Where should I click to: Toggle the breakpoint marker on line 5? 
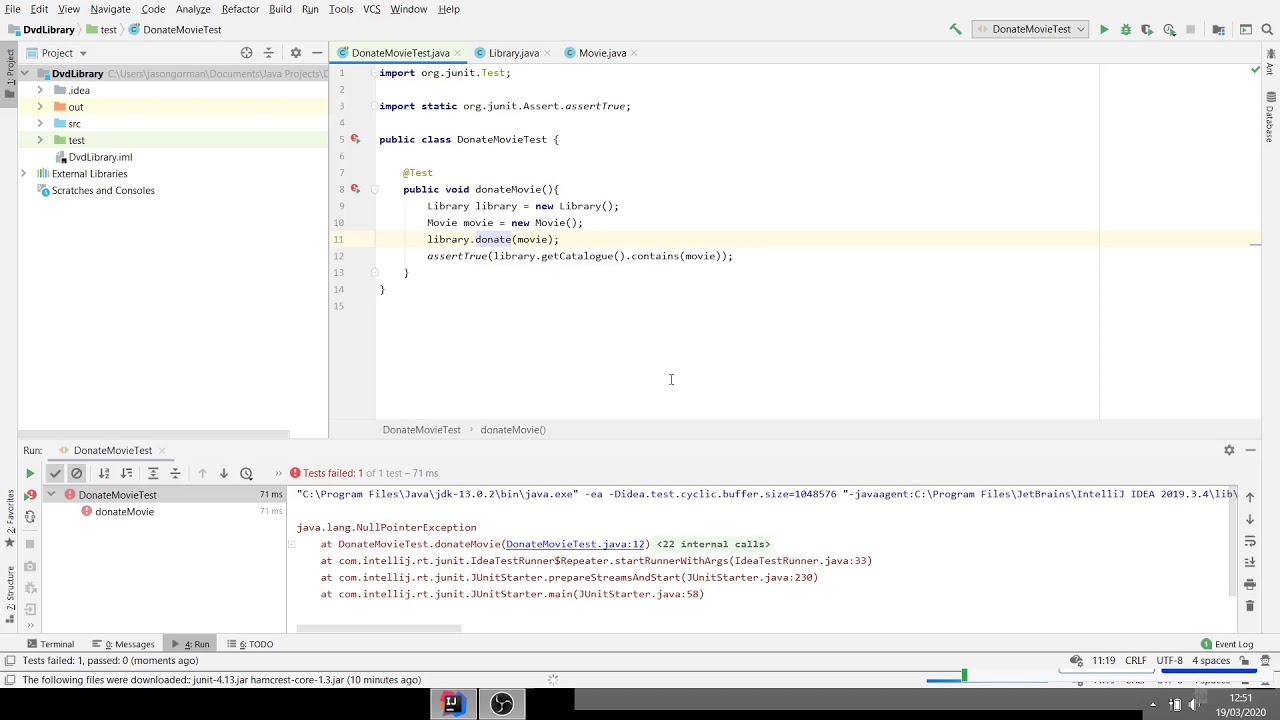click(355, 139)
